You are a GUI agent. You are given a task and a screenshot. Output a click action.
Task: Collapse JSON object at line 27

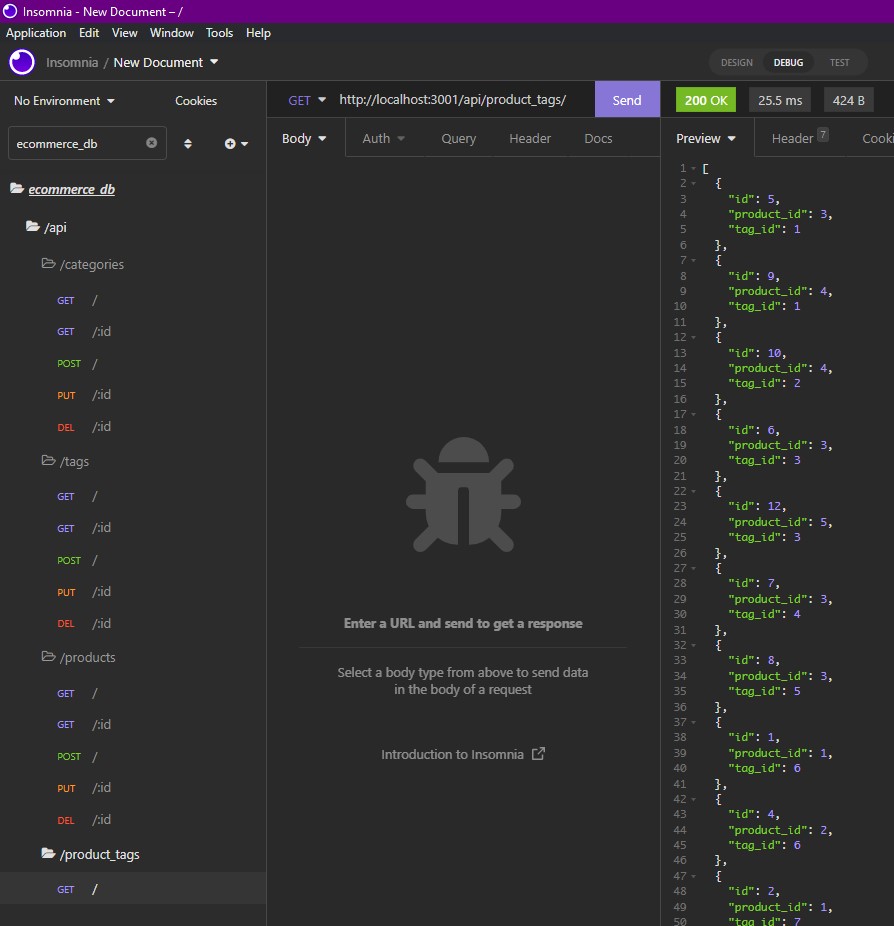[694, 568]
